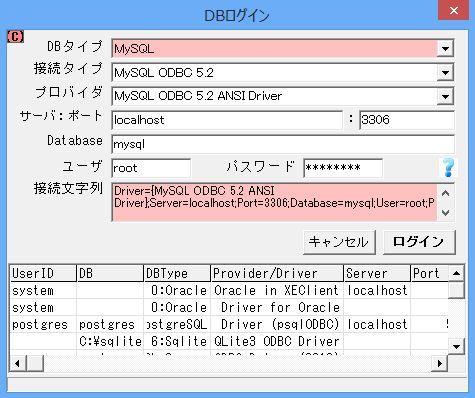Viewport: 475px width, 398px height.
Task: Open the DBタイプ dropdown arrow
Action: (x=445, y=49)
